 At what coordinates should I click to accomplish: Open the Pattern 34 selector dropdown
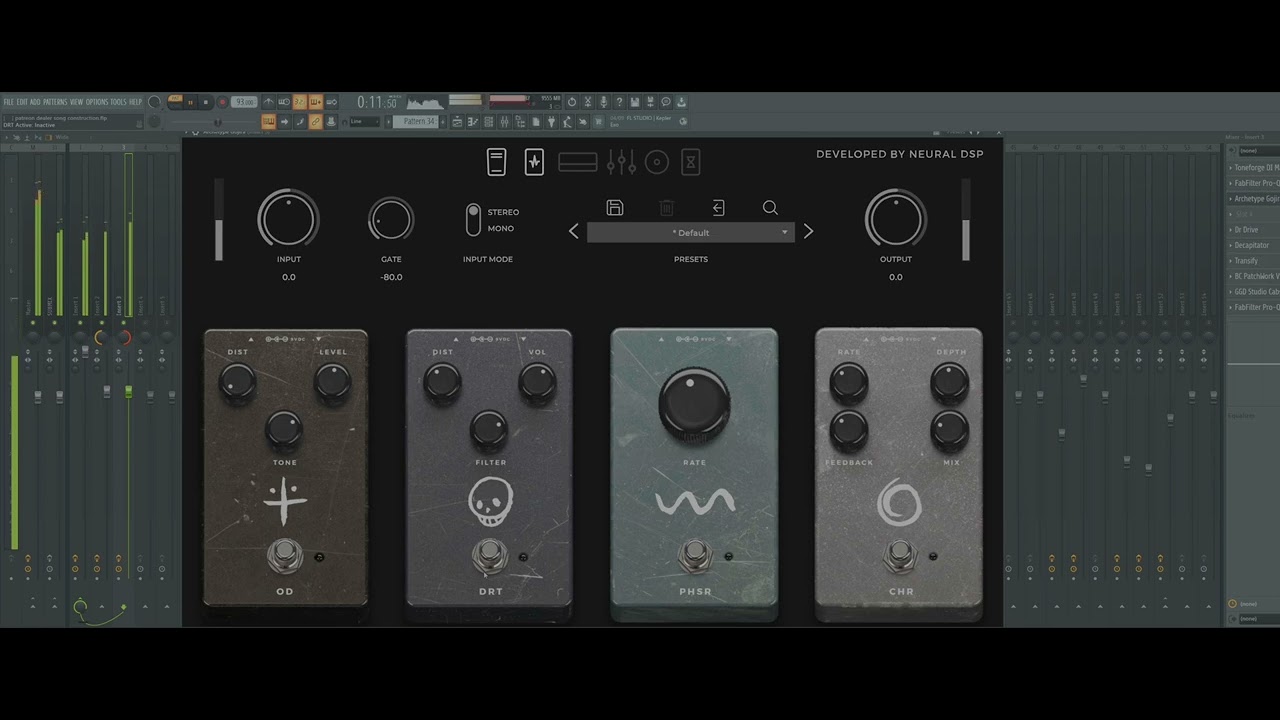416,122
